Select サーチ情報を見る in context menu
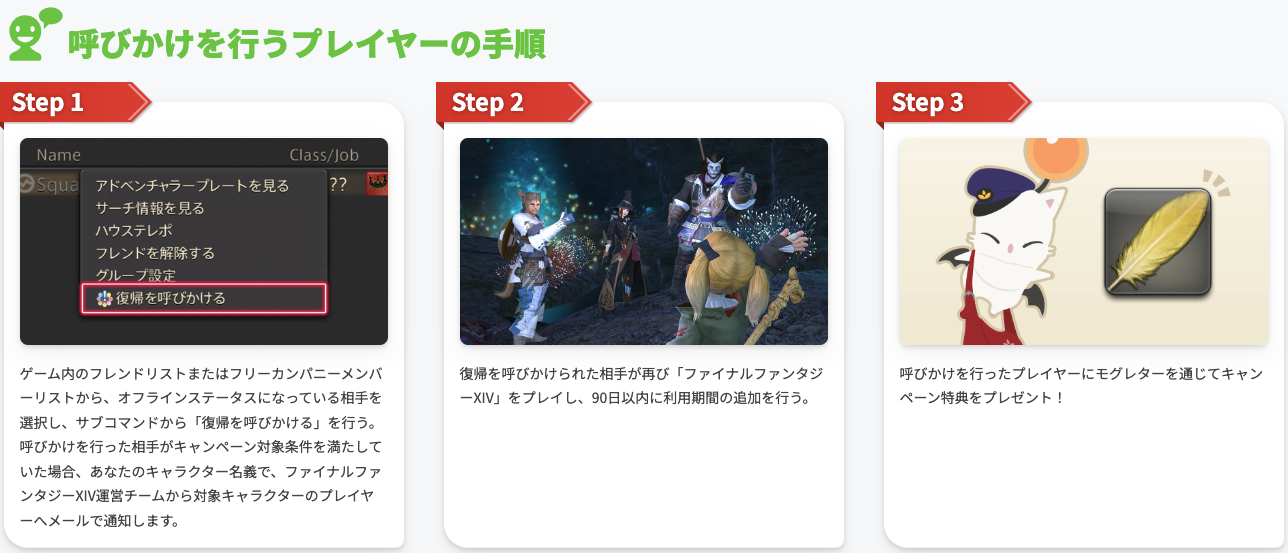 point(150,208)
